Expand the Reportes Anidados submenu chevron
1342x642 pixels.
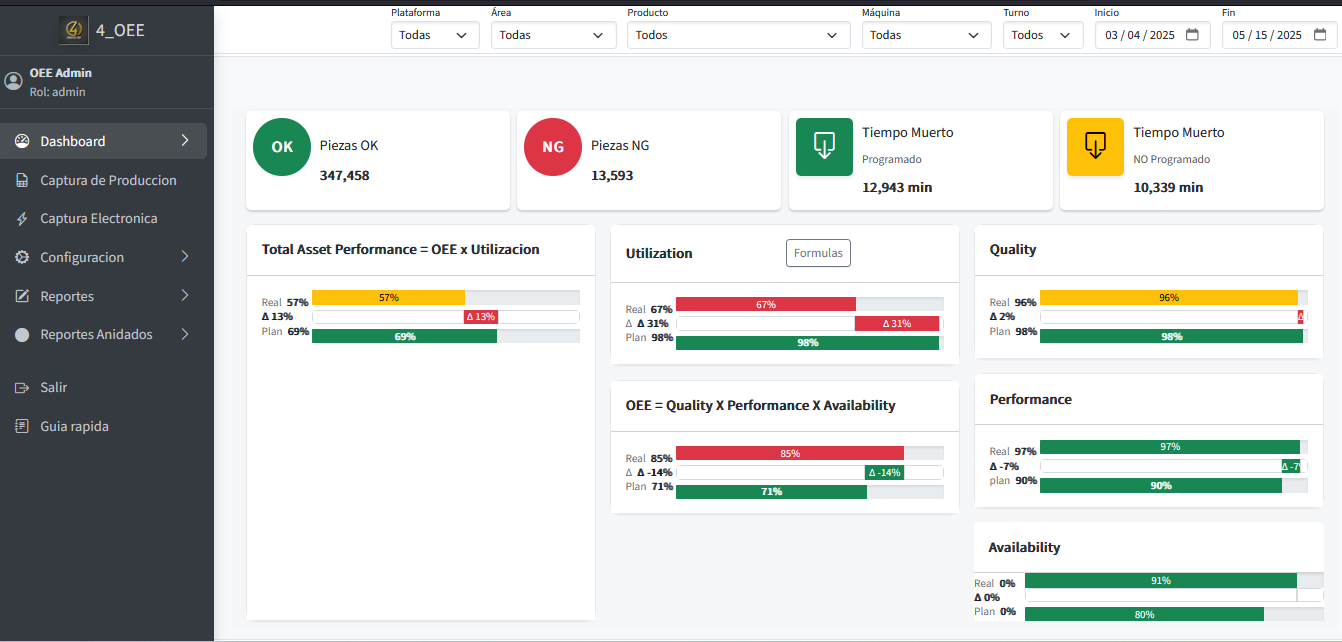click(185, 335)
